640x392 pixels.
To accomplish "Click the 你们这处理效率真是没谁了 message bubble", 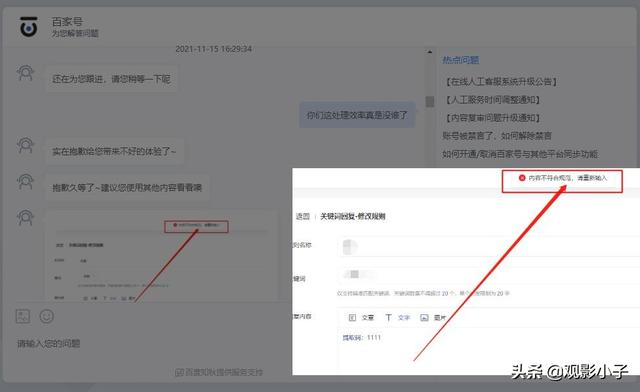I will 357,115.
